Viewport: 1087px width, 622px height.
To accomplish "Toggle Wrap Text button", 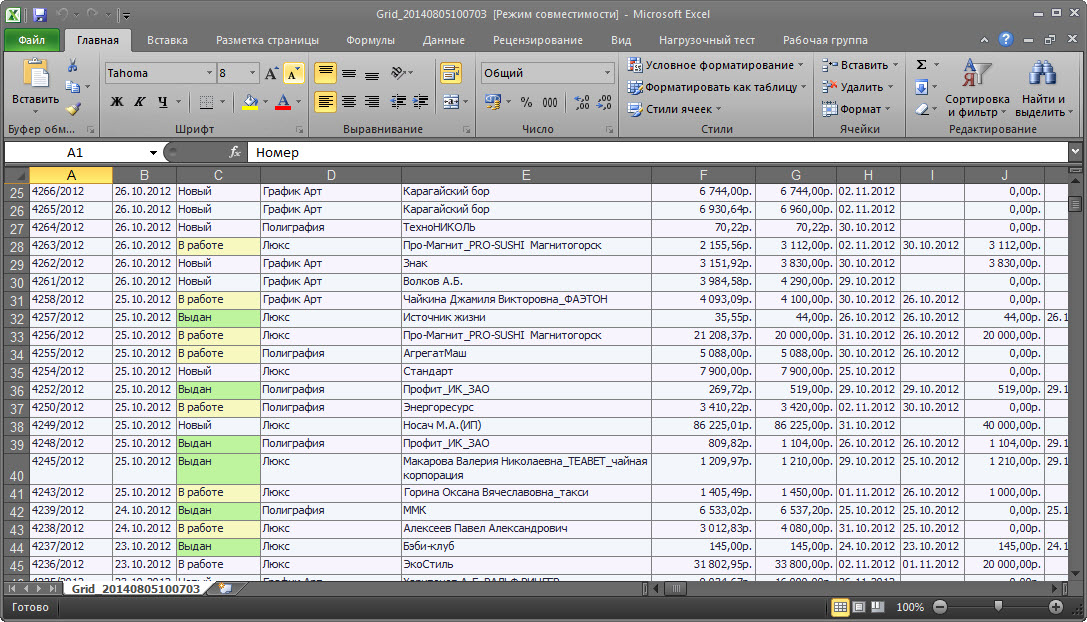I will (x=451, y=73).
